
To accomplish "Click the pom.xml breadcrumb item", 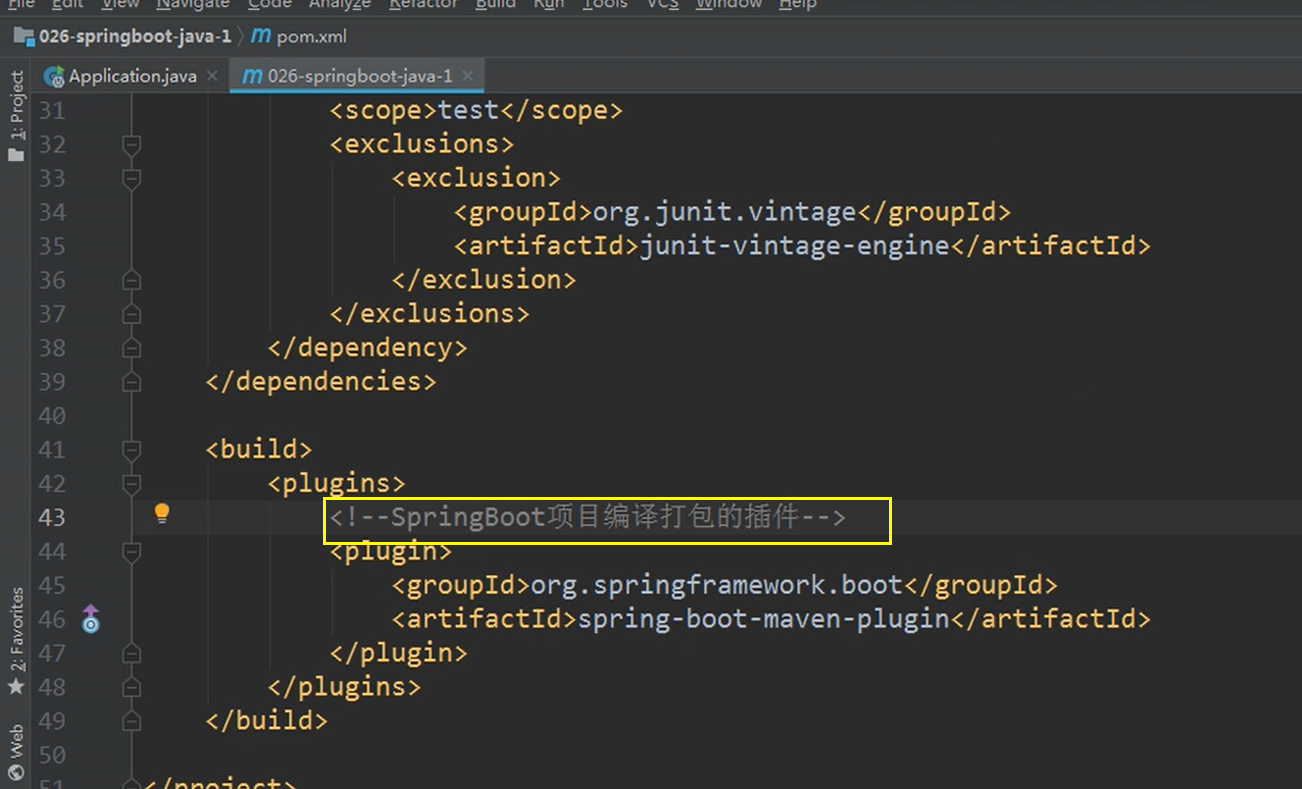I will tap(311, 36).
